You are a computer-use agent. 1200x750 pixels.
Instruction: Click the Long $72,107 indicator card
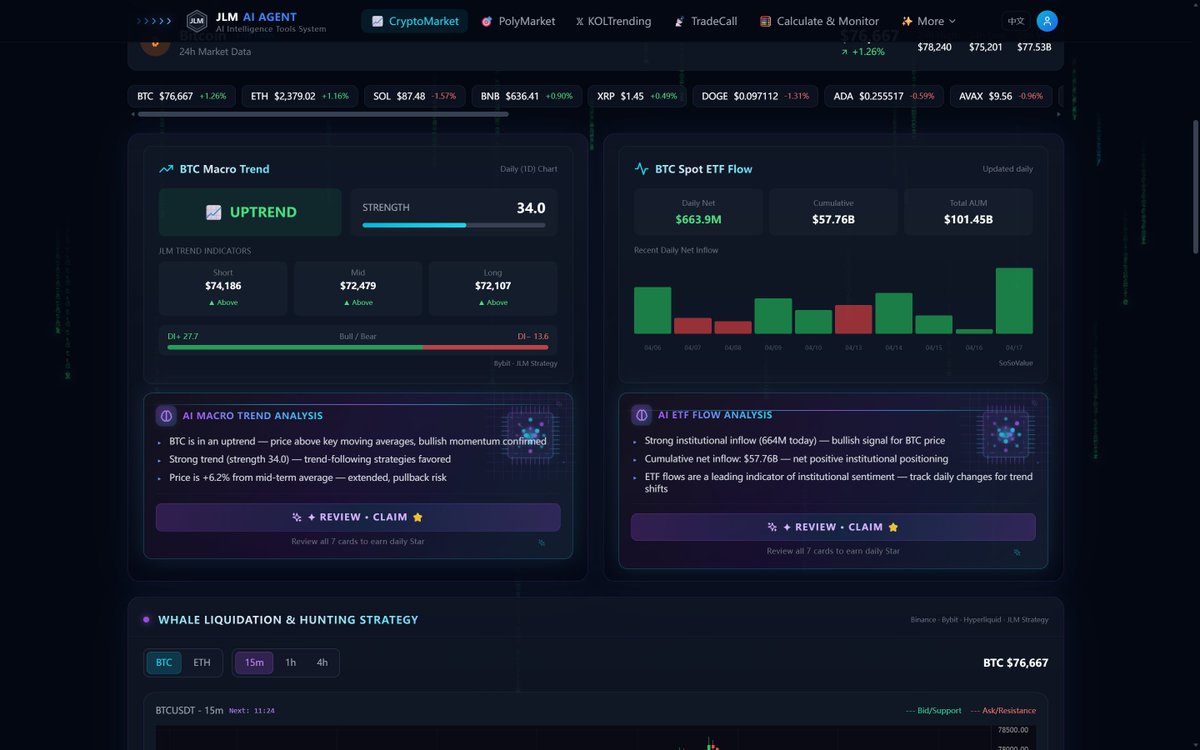[492, 287]
